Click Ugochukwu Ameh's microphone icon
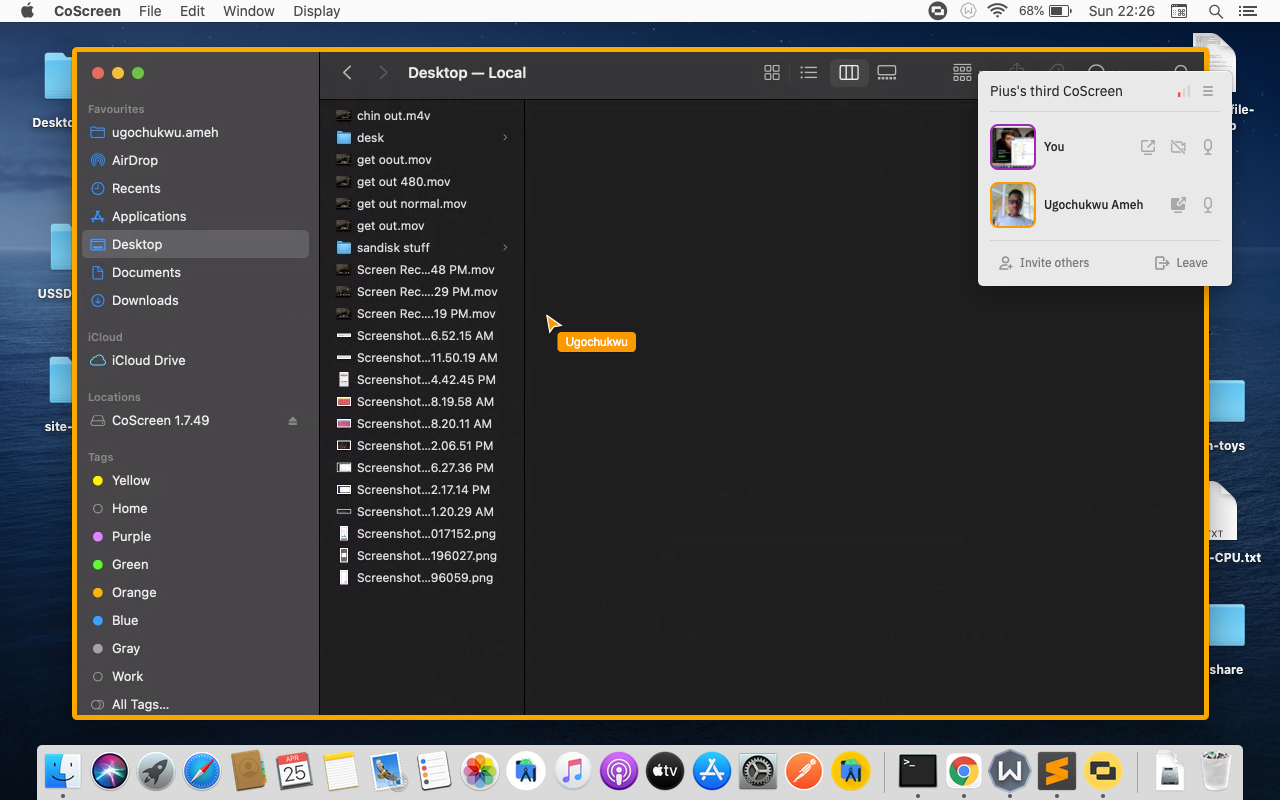This screenshot has width=1280, height=800. [1208, 205]
